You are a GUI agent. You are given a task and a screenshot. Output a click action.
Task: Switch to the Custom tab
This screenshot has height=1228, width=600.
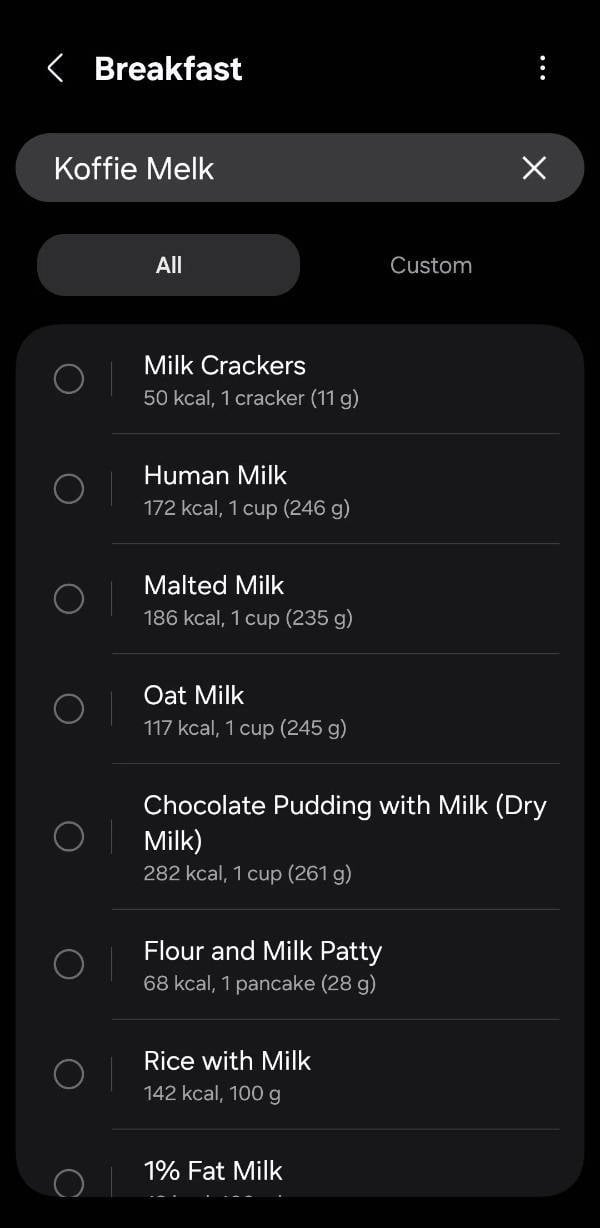[430, 265]
